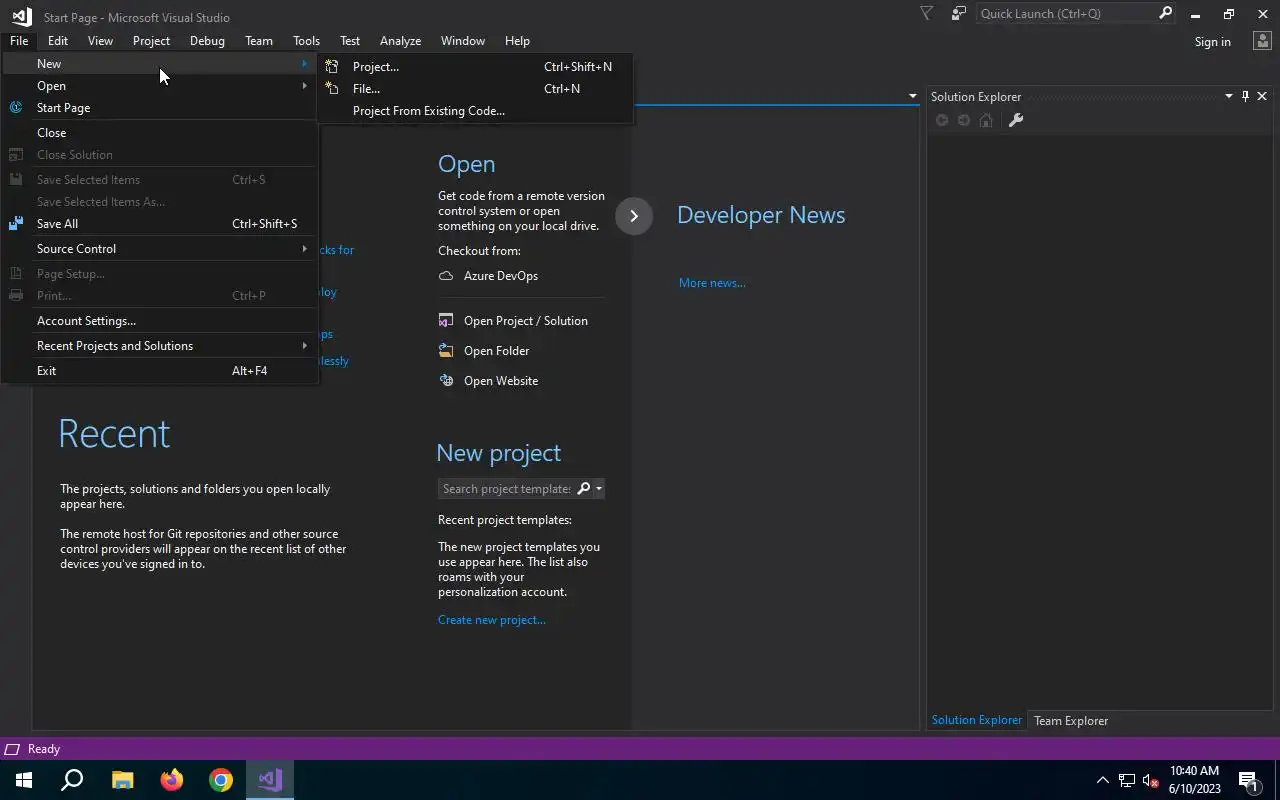Open the Help menu
Screen dimensions: 1280x800
coord(517,41)
